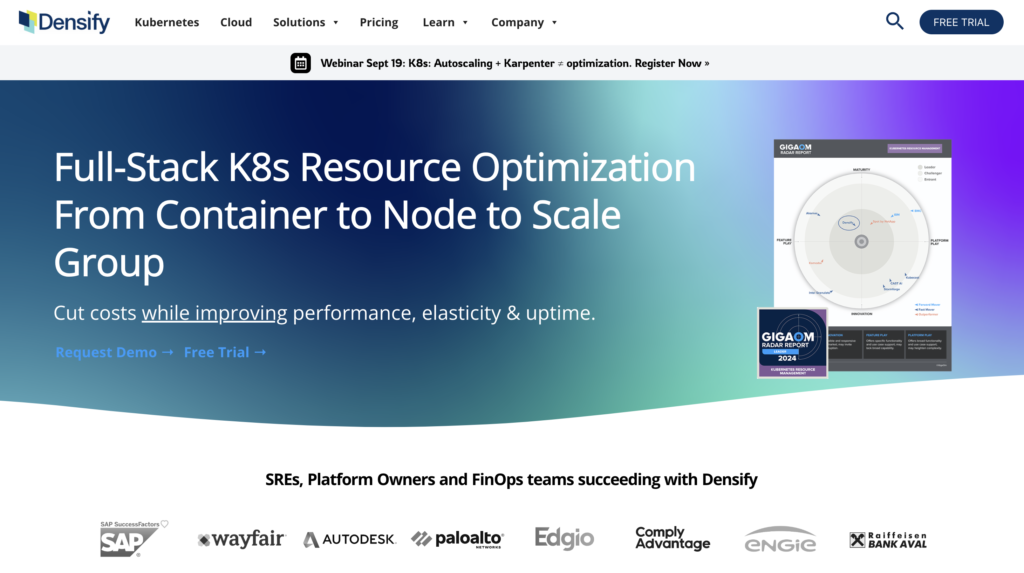Follow the Request Demo link
Image resolution: width=1024 pixels, height=573 pixels.
coord(114,352)
